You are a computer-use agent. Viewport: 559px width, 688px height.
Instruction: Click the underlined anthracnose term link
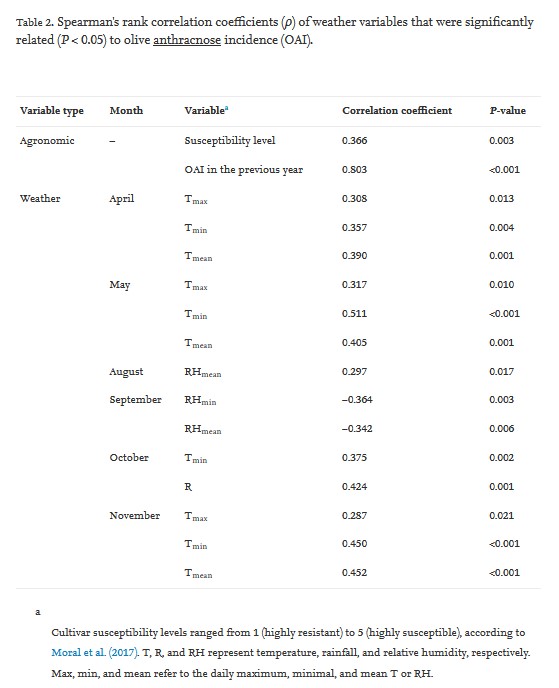pyautogui.click(x=187, y=40)
